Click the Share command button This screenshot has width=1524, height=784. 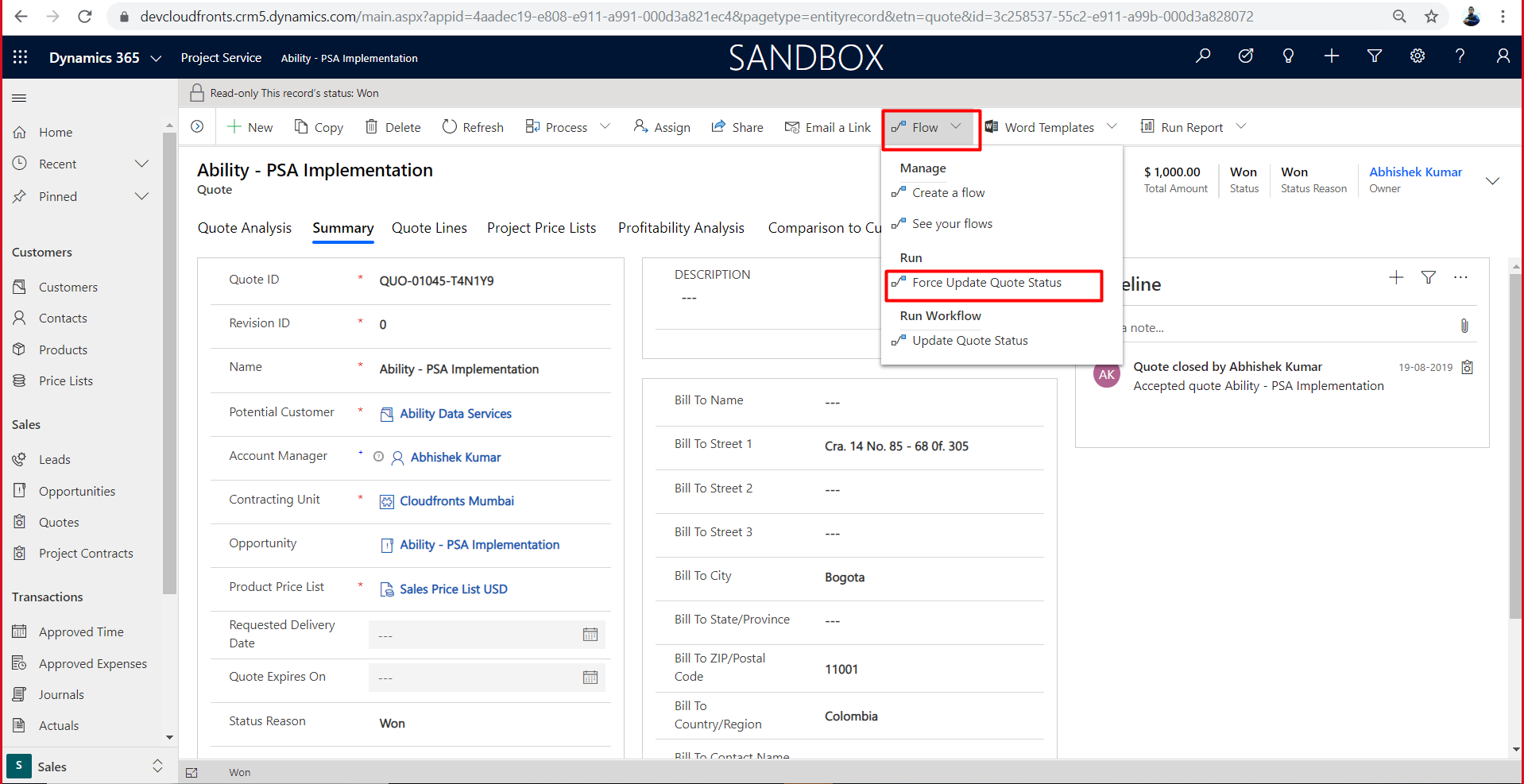click(737, 127)
